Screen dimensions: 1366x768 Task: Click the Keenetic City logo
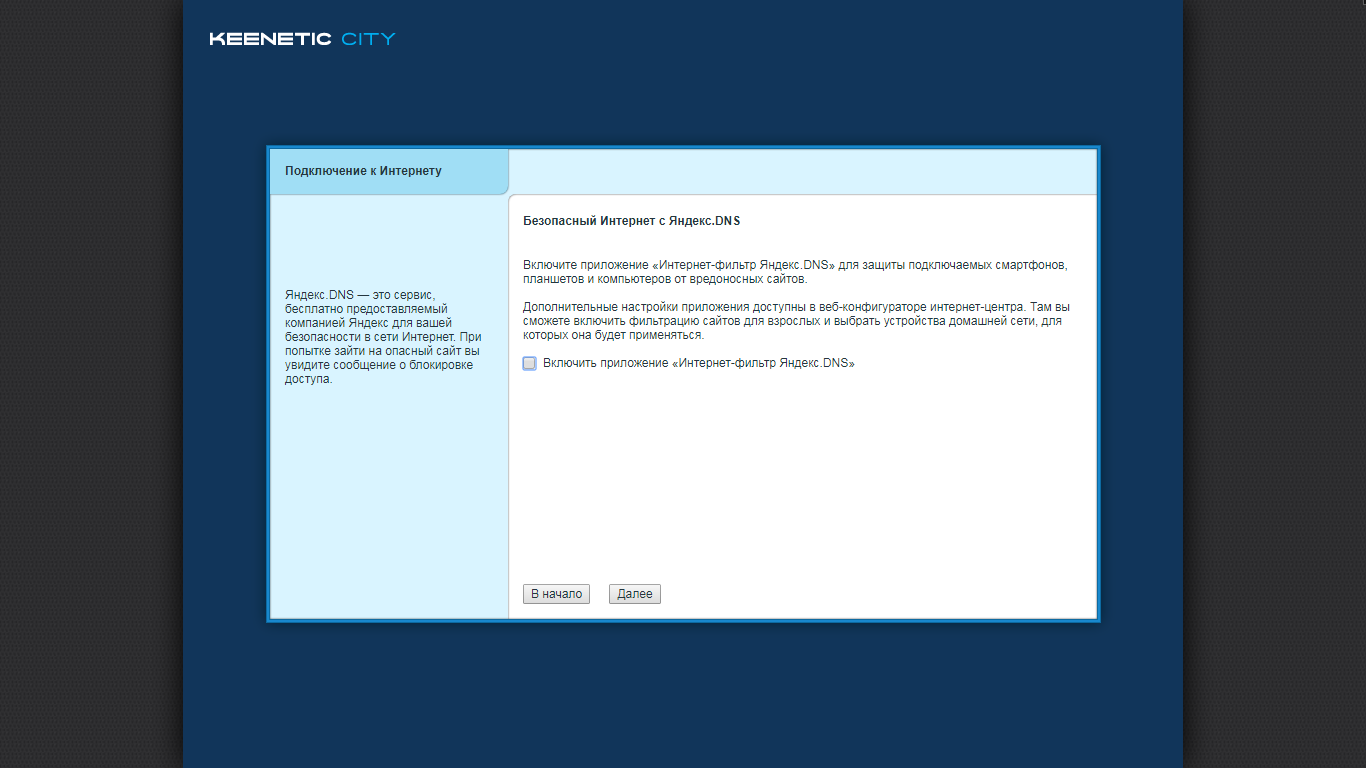(302, 39)
